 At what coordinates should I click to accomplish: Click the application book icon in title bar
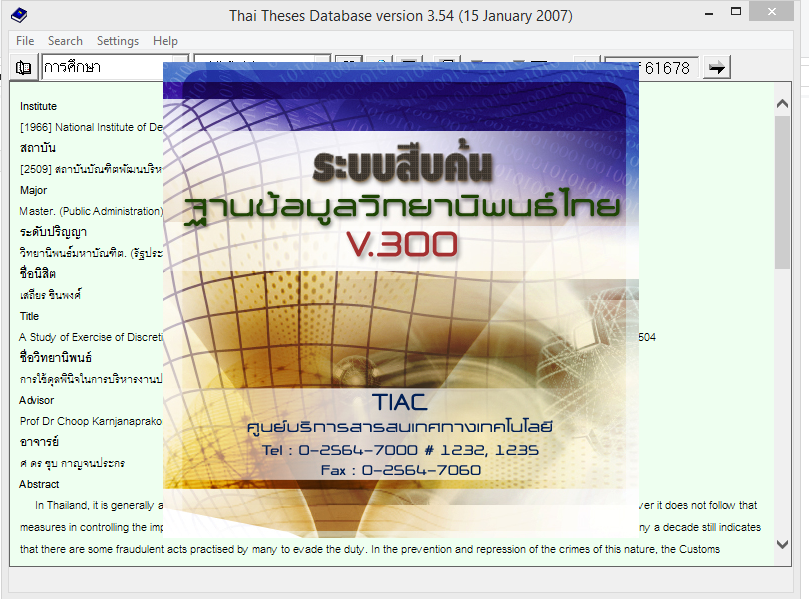[20, 15]
